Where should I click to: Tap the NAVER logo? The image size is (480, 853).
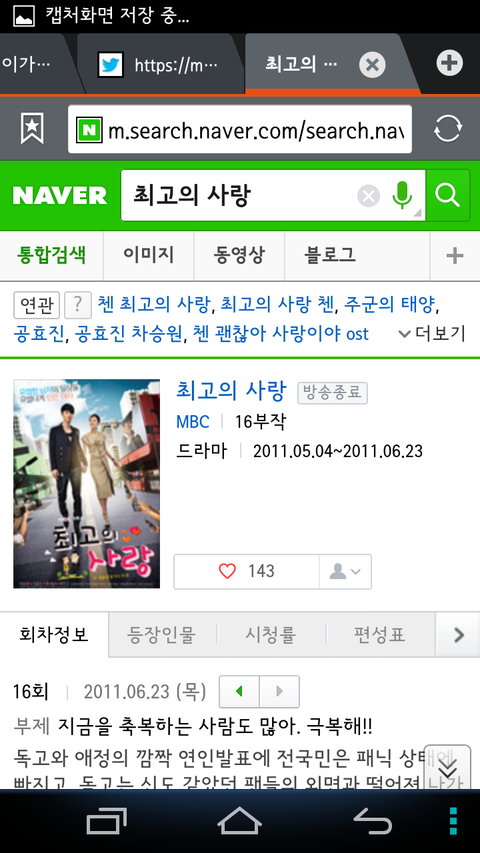pyautogui.click(x=60, y=196)
